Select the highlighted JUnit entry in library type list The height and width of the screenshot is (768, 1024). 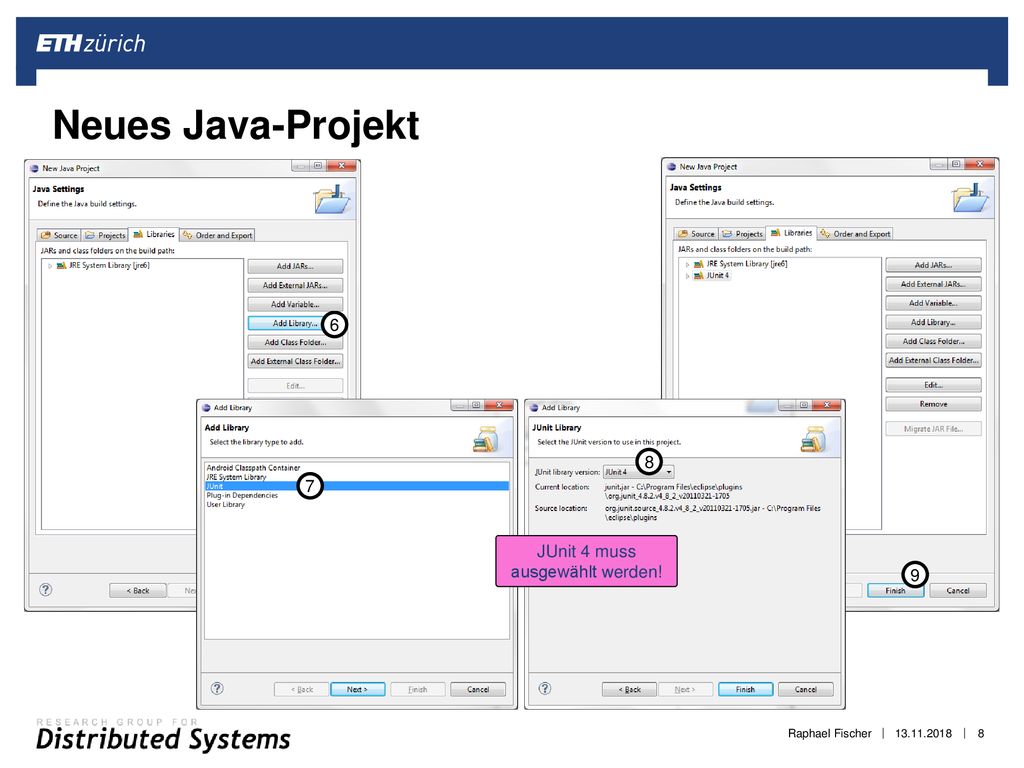tap(357, 486)
